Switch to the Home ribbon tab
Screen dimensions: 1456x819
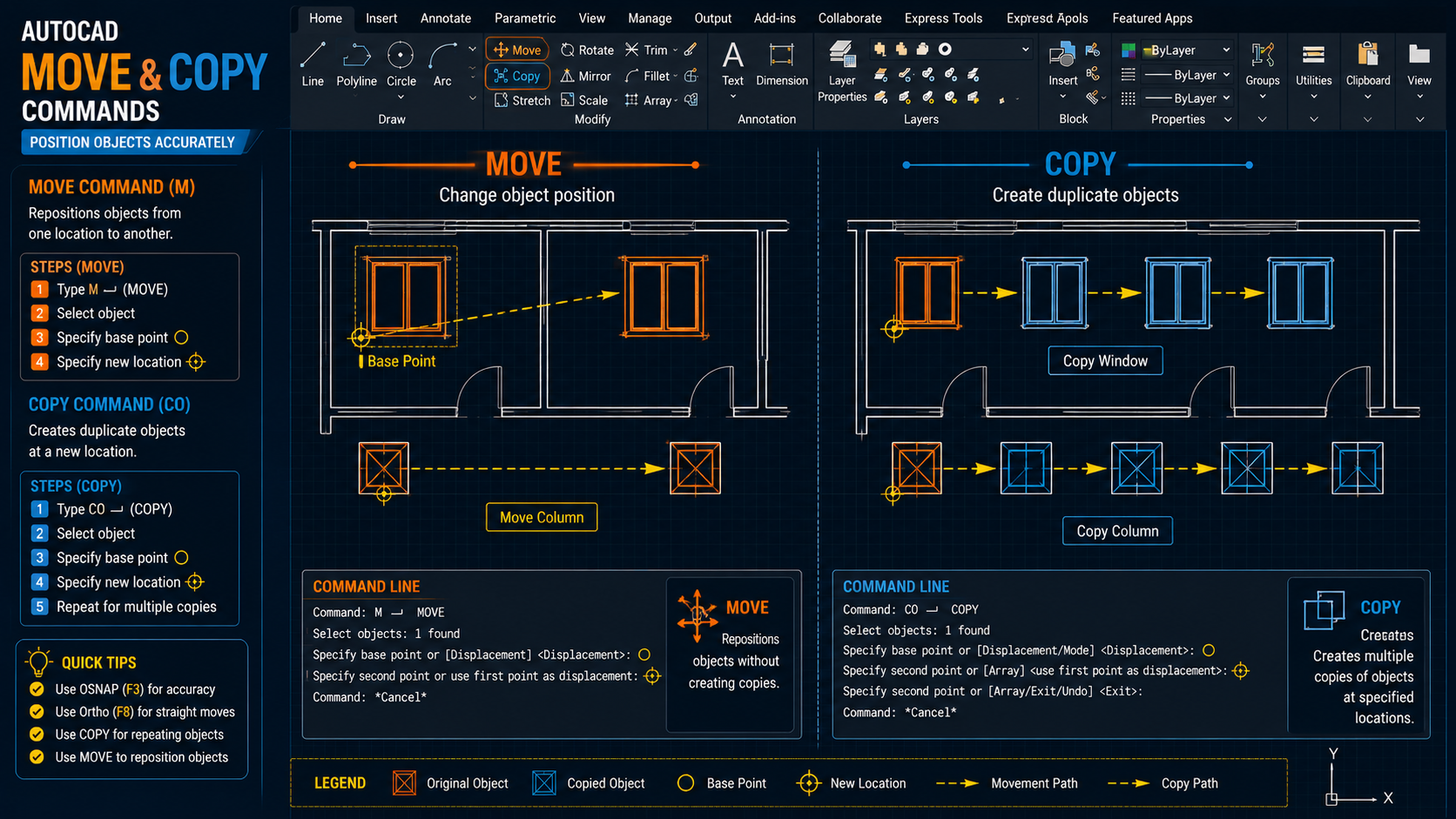[326, 18]
